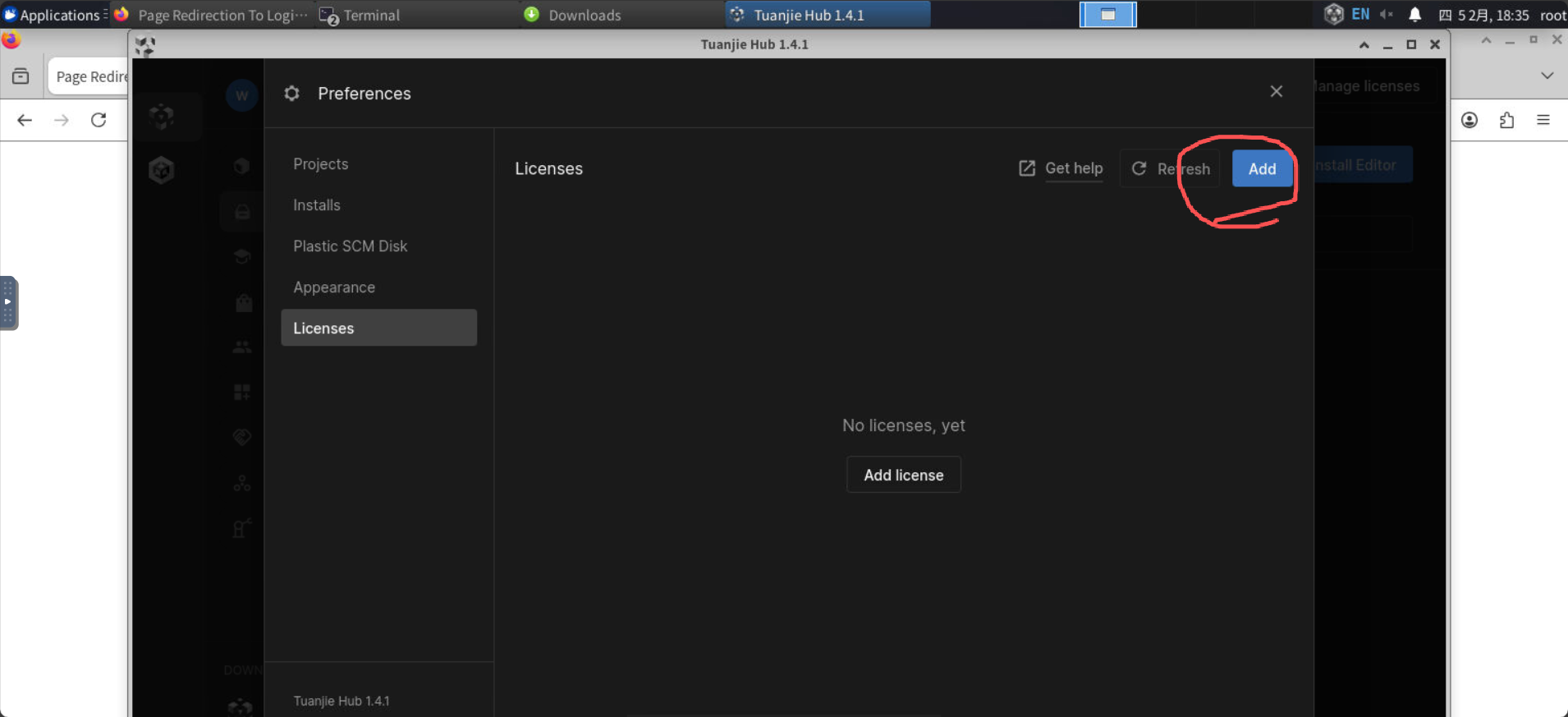The image size is (1568, 717).
Task: Refresh the licenses list
Action: pyautogui.click(x=1170, y=168)
